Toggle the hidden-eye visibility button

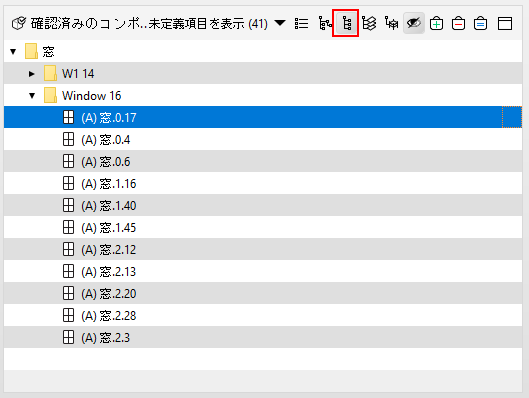pos(414,23)
